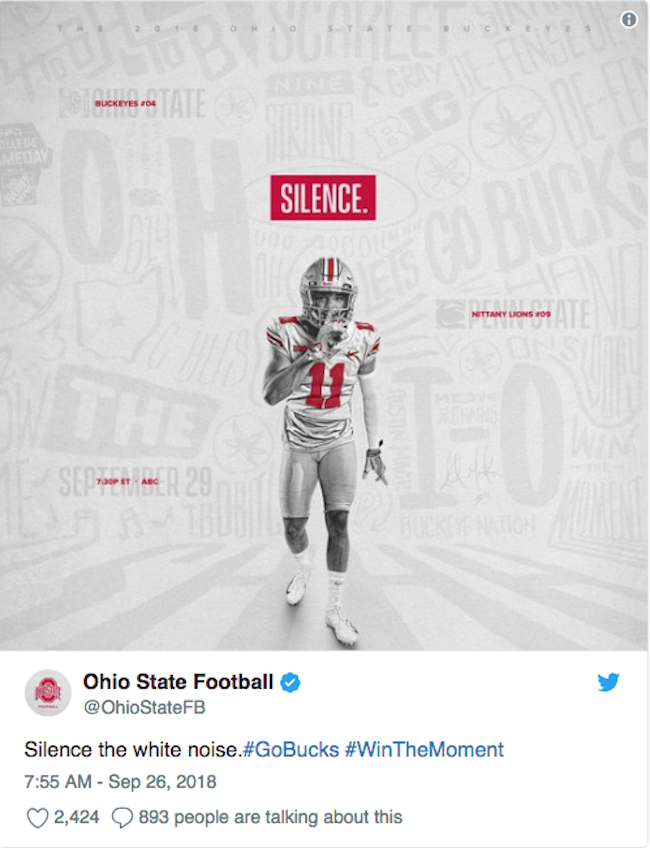This screenshot has width=650, height=848.
Task: Click the player wearing number 11
Action: click(324, 449)
